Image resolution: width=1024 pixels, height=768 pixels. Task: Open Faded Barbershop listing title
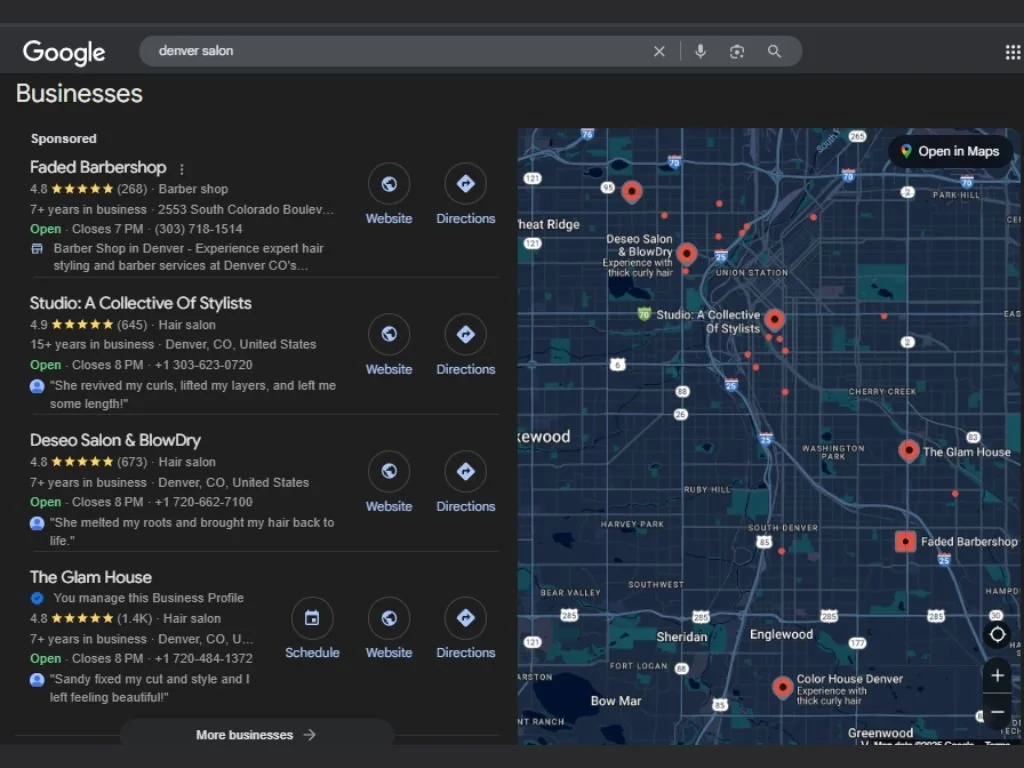coord(98,168)
